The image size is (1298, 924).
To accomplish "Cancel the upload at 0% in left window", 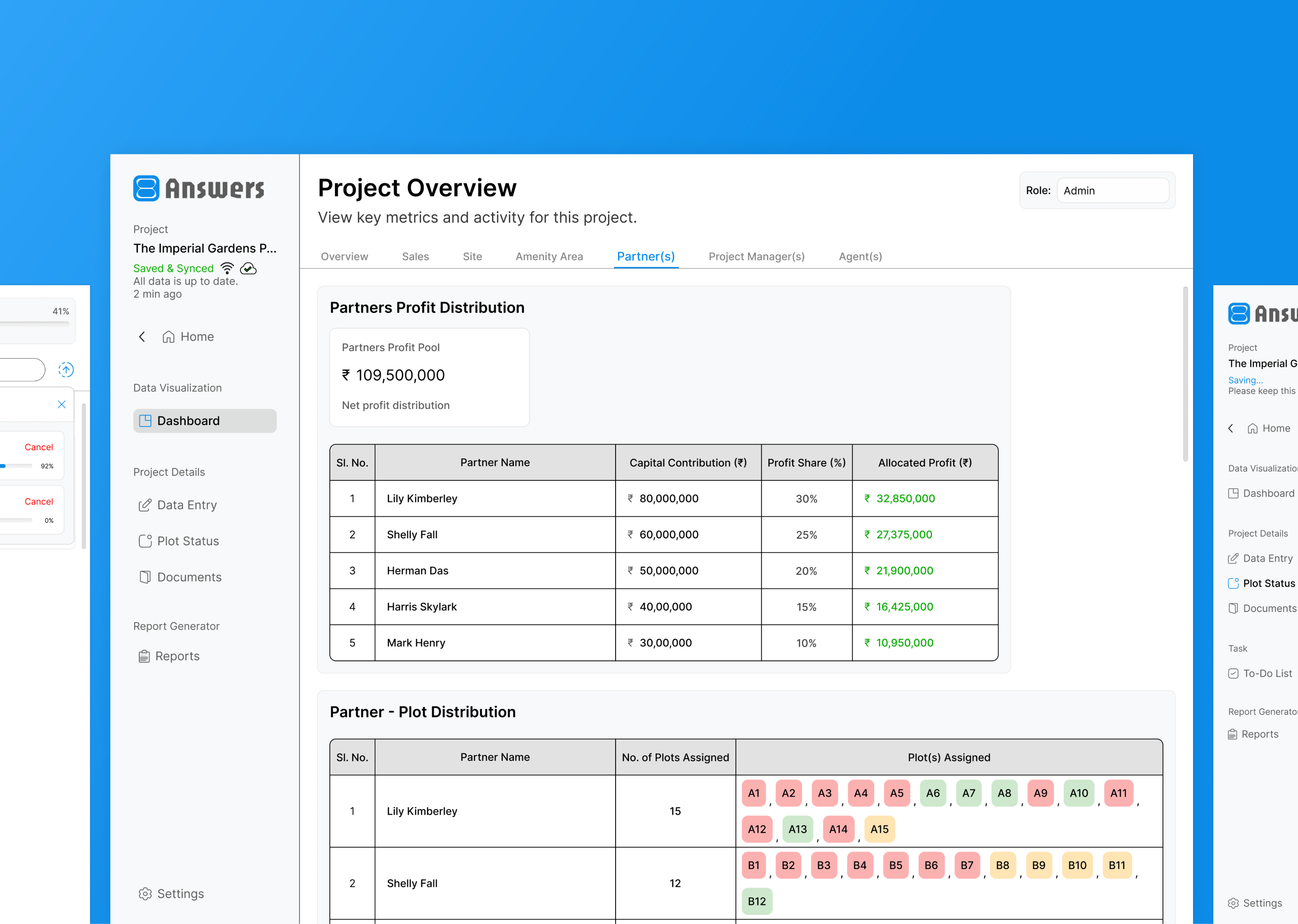I will 39,501.
